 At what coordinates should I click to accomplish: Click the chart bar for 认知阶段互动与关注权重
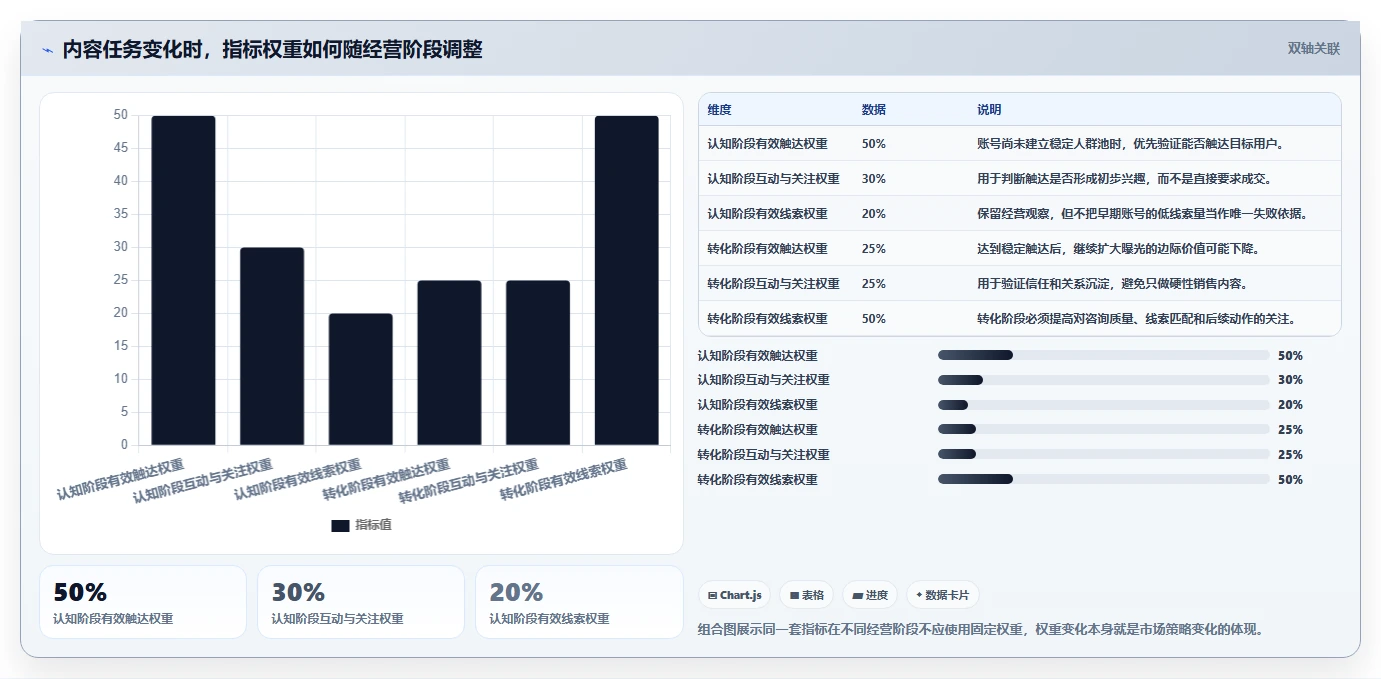click(x=272, y=346)
